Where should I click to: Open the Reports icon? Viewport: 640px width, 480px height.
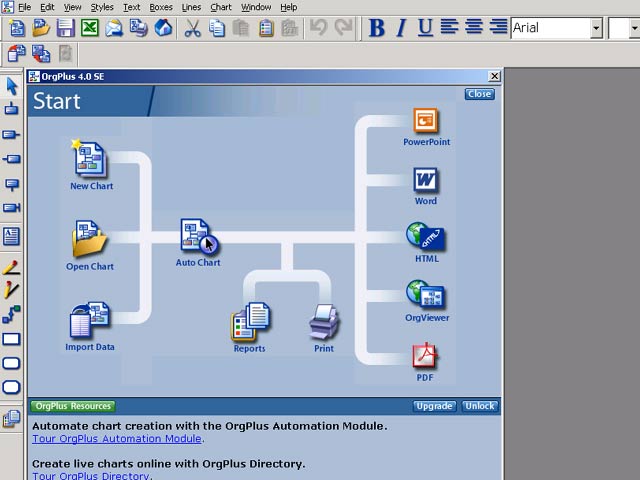(250, 322)
